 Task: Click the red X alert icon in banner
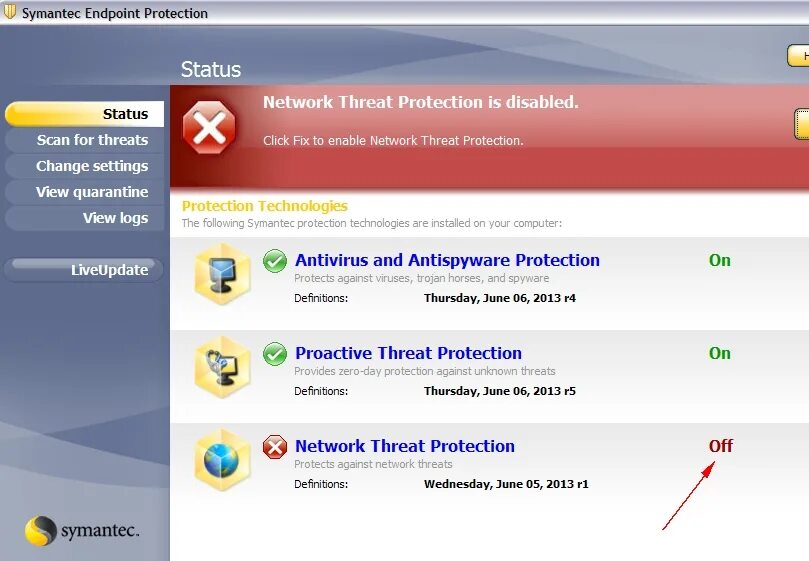coord(209,127)
